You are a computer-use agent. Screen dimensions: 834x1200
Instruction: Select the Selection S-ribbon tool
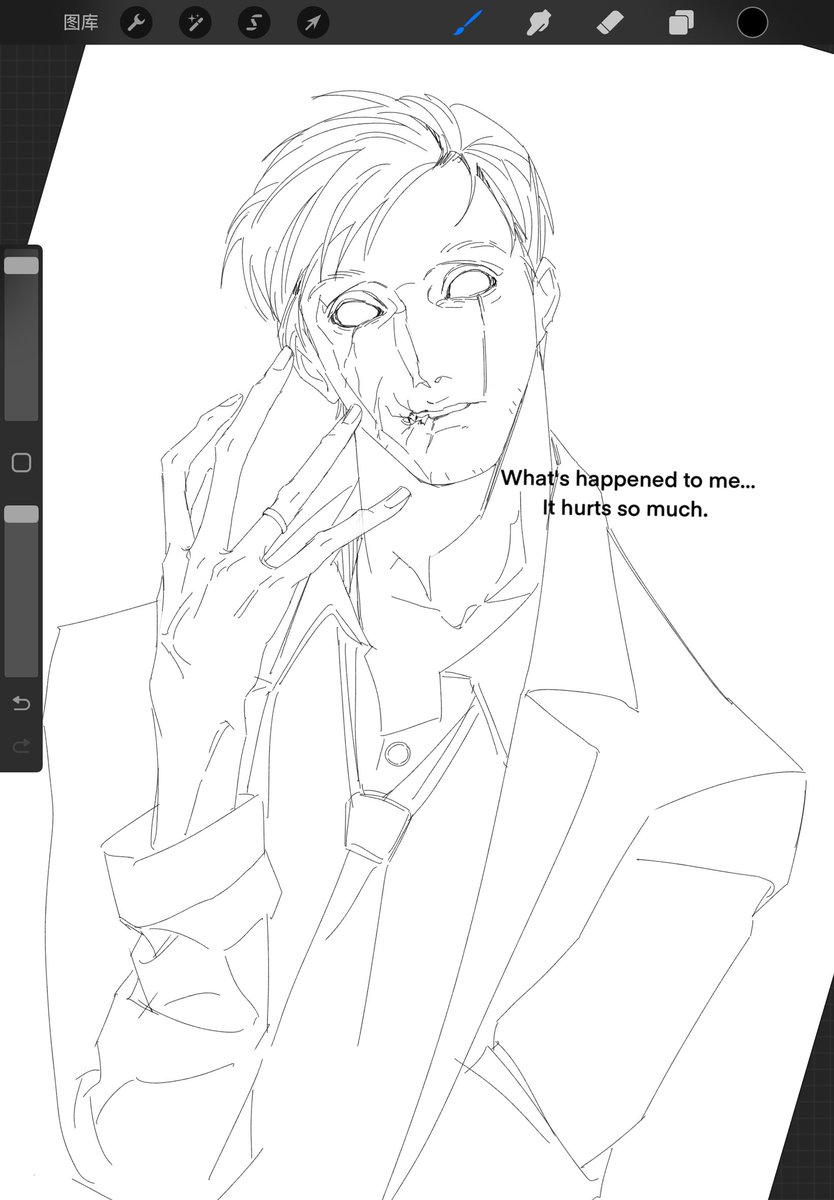[x=254, y=22]
